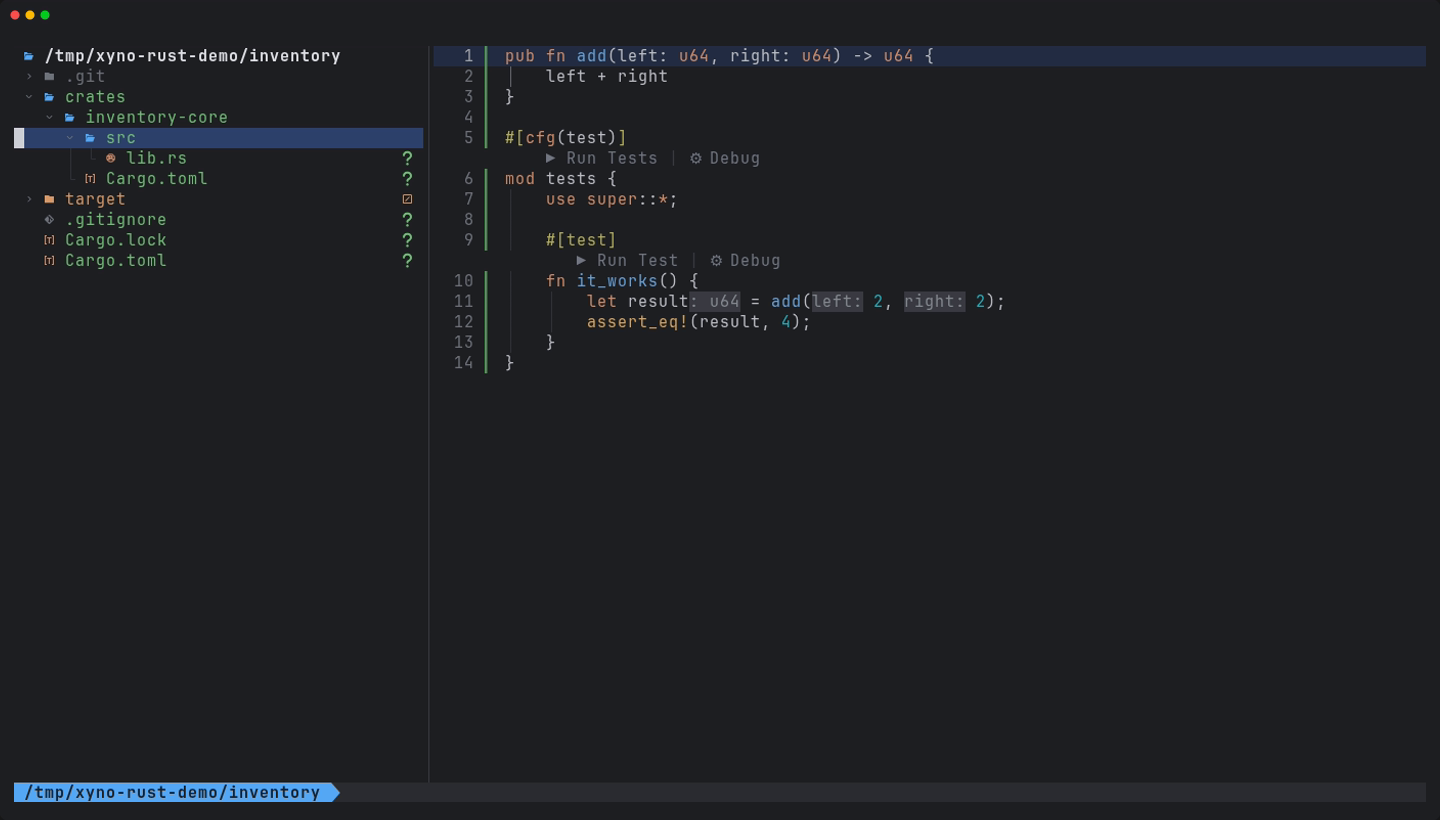The width and height of the screenshot is (1440, 820).
Task: Click the git icon beside .gitignore
Action: pos(49,220)
